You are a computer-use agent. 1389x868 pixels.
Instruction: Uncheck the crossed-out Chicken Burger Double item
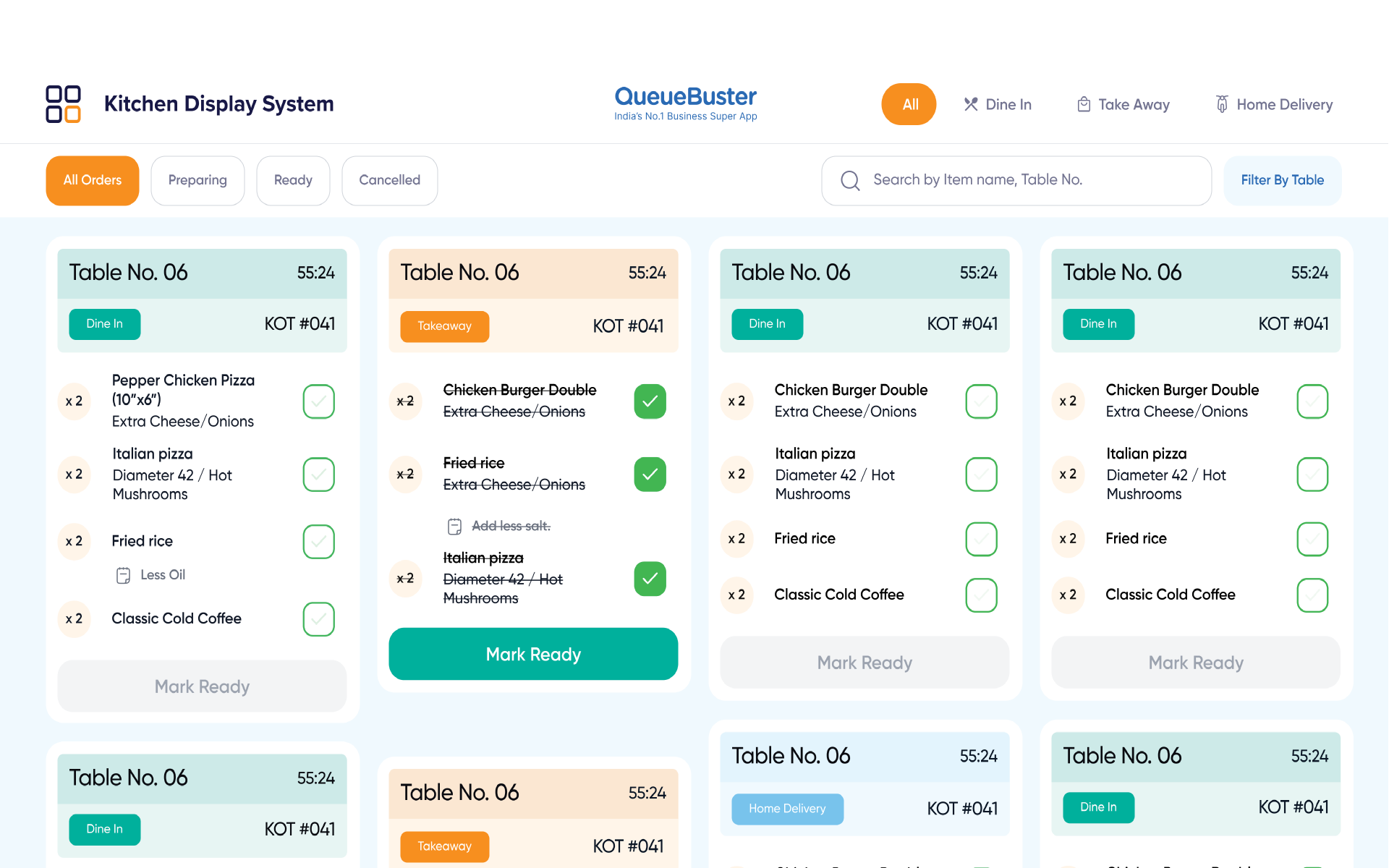(650, 401)
